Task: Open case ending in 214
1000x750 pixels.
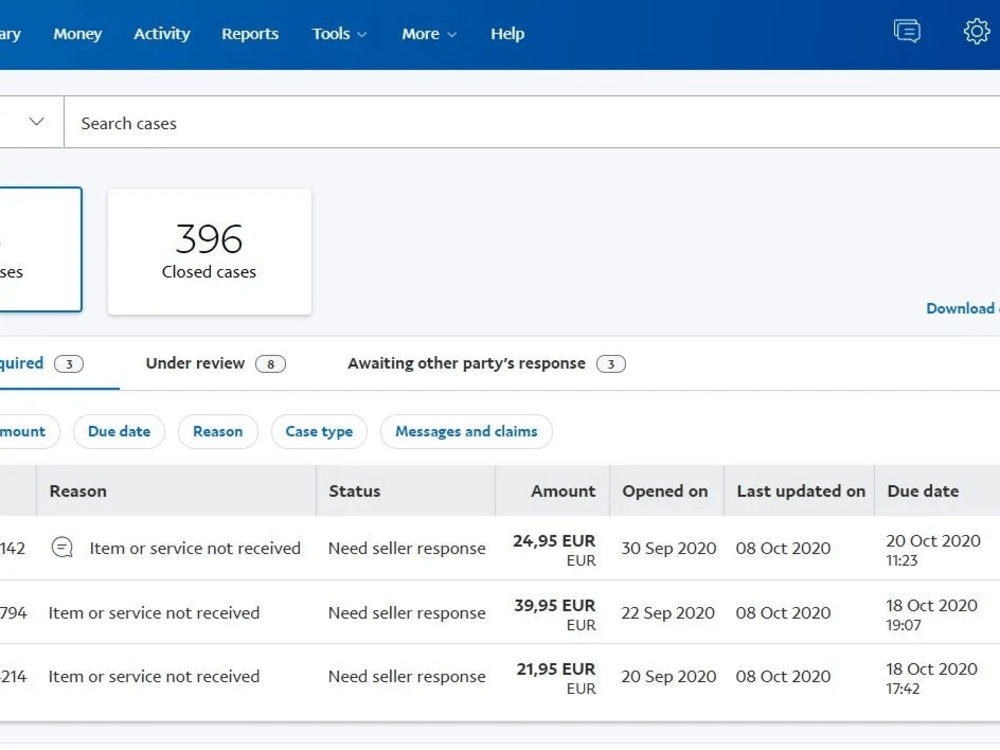Action: 13,676
